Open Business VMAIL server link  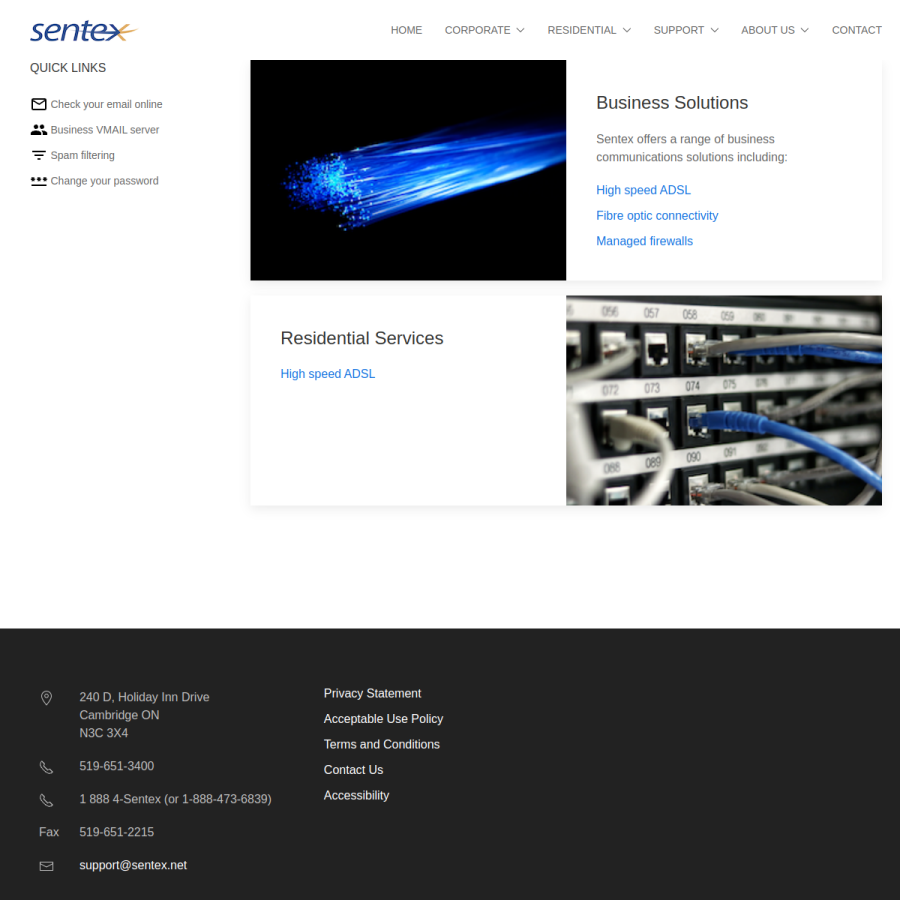[104, 130]
